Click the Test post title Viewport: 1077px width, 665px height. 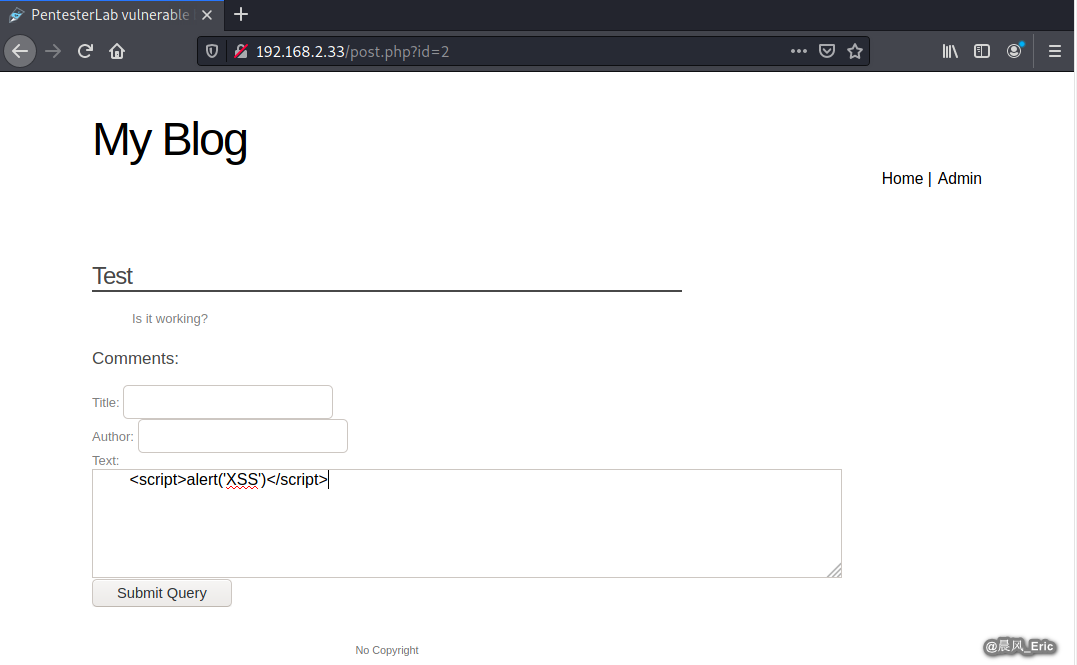point(113,276)
